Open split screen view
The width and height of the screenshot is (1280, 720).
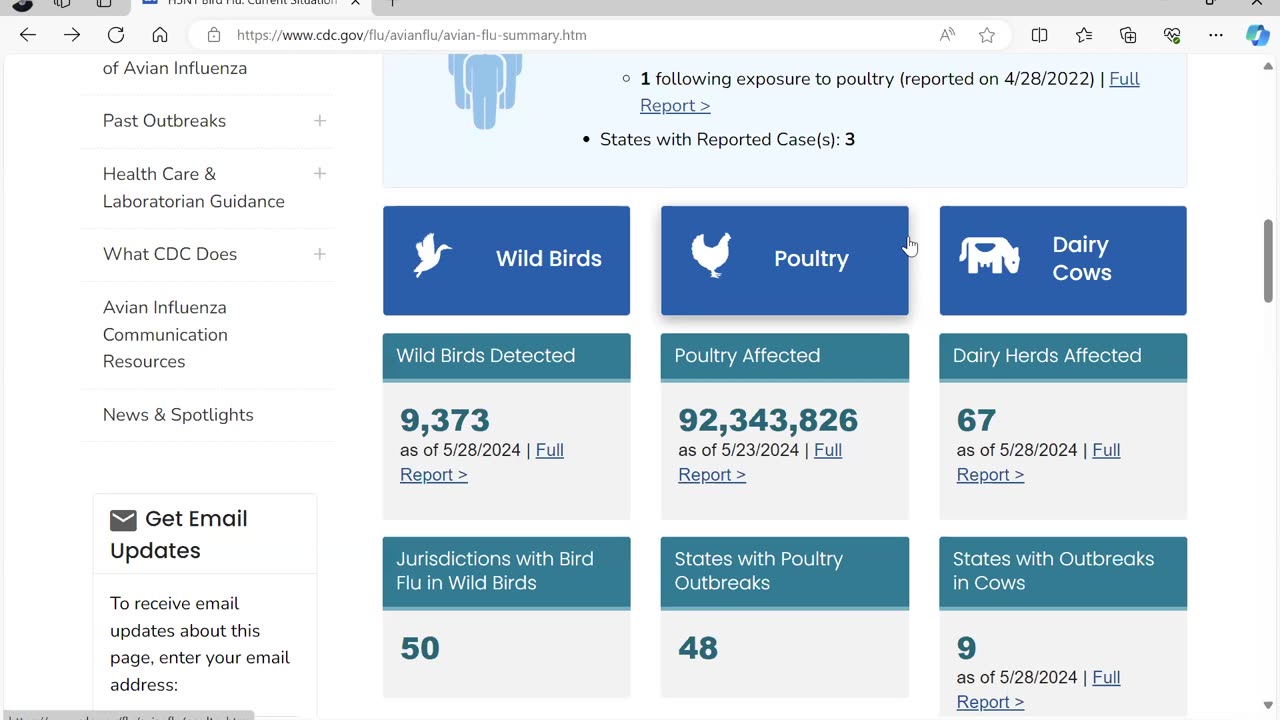pos(1040,35)
